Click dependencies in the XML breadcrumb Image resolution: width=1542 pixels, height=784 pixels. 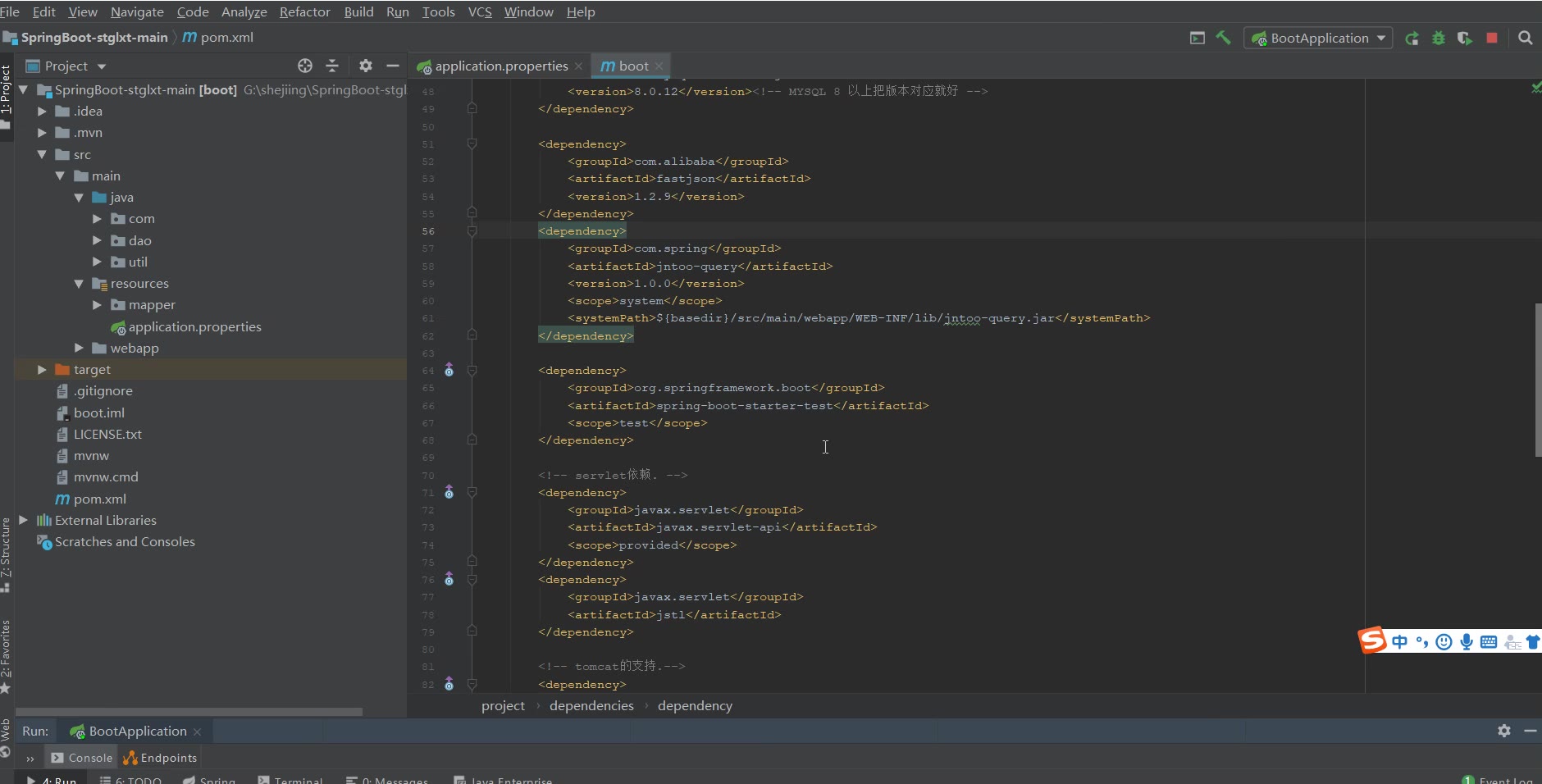[591, 706]
